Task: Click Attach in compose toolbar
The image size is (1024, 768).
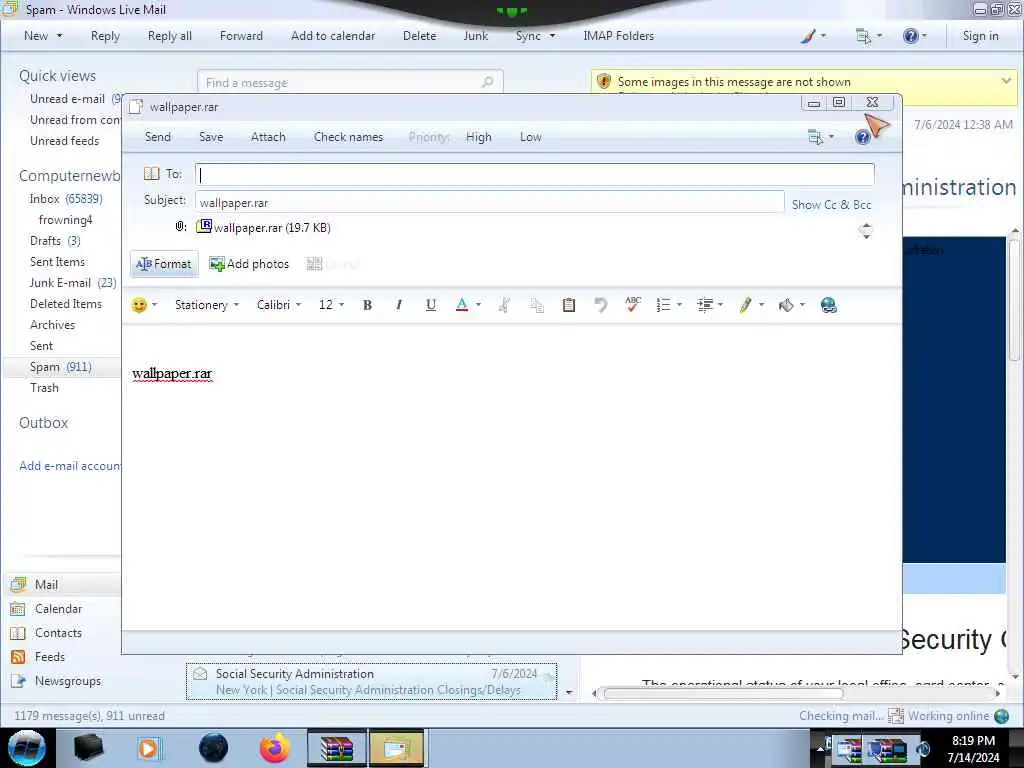Action: [268, 137]
